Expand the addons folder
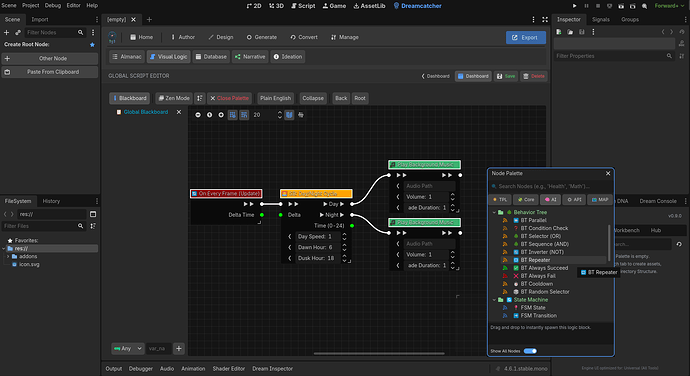The image size is (690, 376). point(8,256)
